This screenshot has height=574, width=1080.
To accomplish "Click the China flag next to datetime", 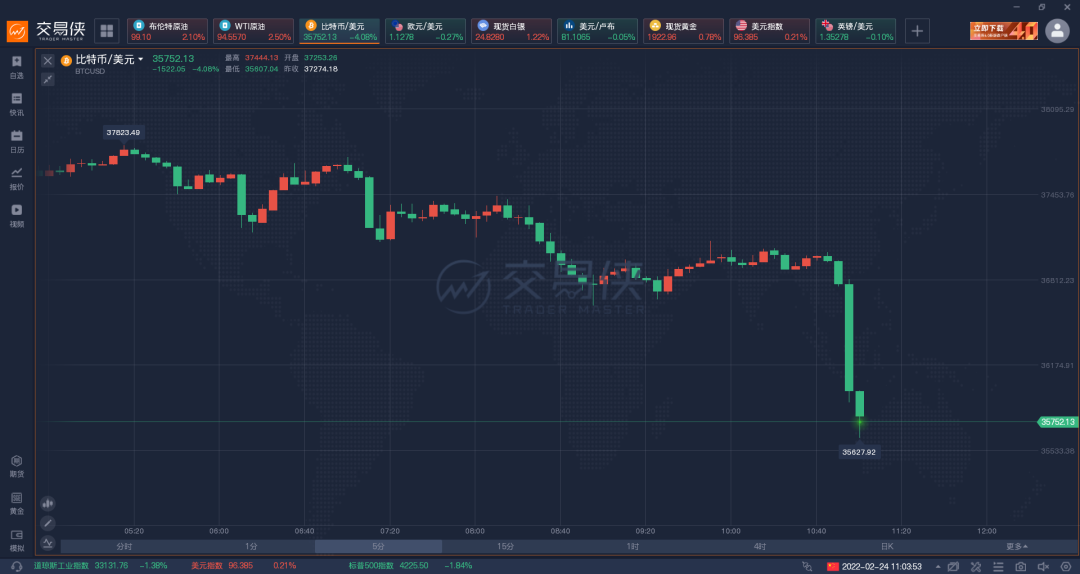I will click(x=833, y=566).
